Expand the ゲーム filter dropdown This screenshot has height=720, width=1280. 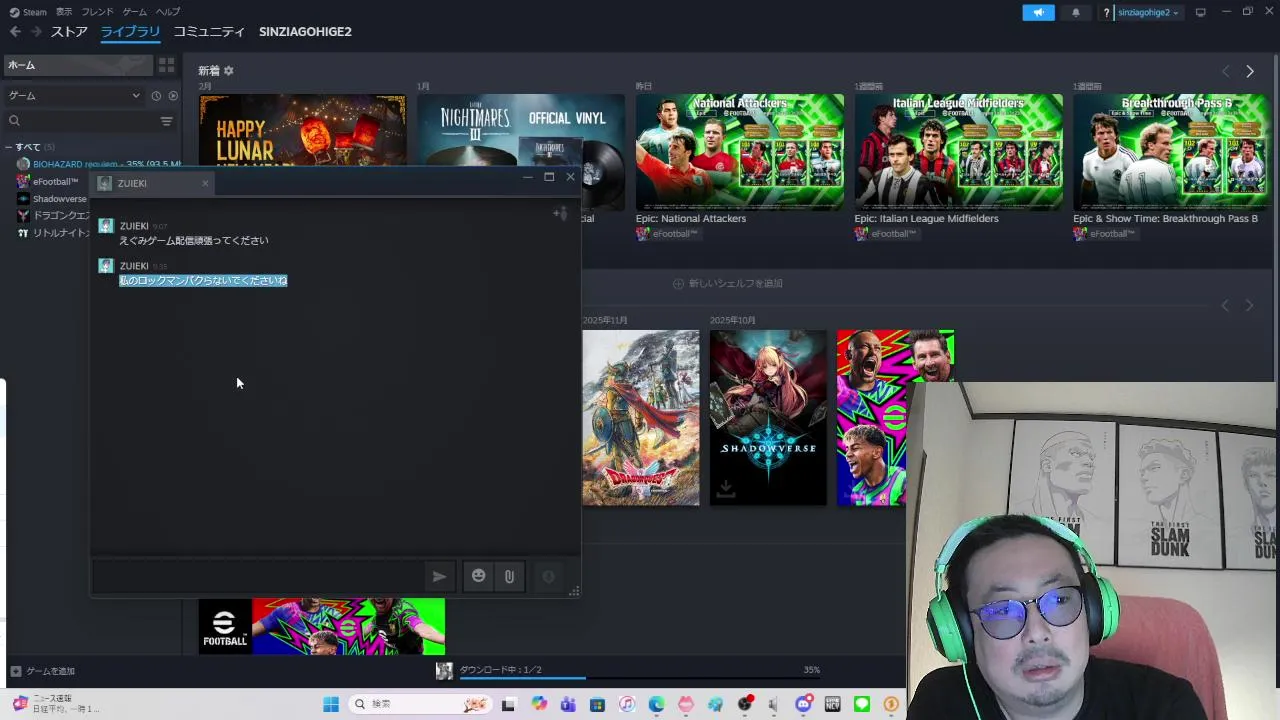pos(74,96)
